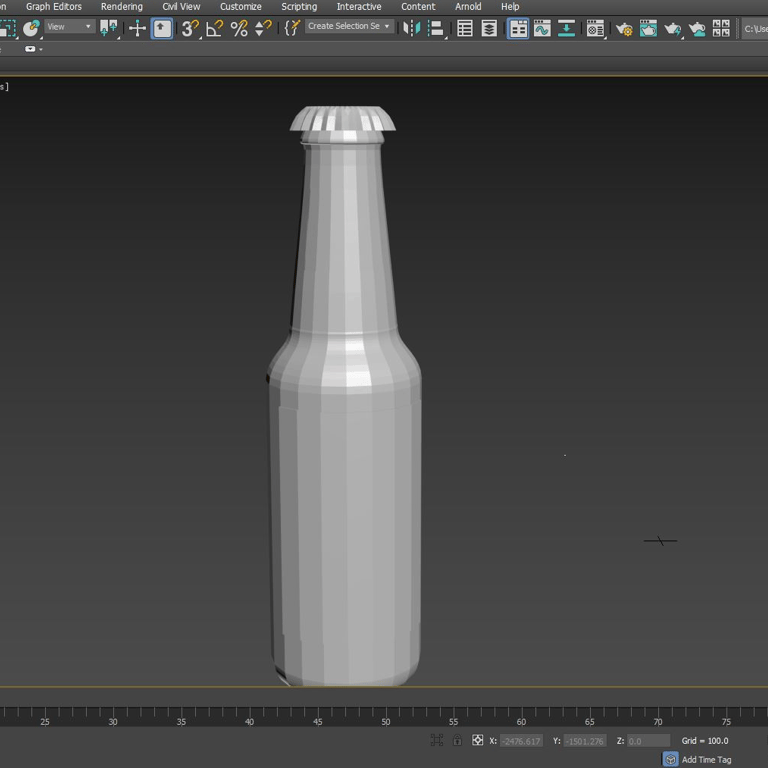Click Add Time Tag

pos(706,760)
